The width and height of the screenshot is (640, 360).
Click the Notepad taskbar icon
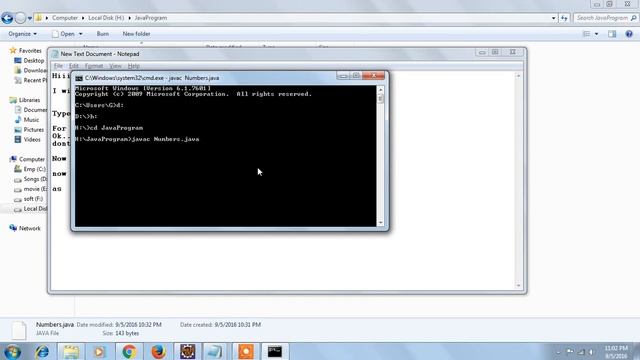215,351
